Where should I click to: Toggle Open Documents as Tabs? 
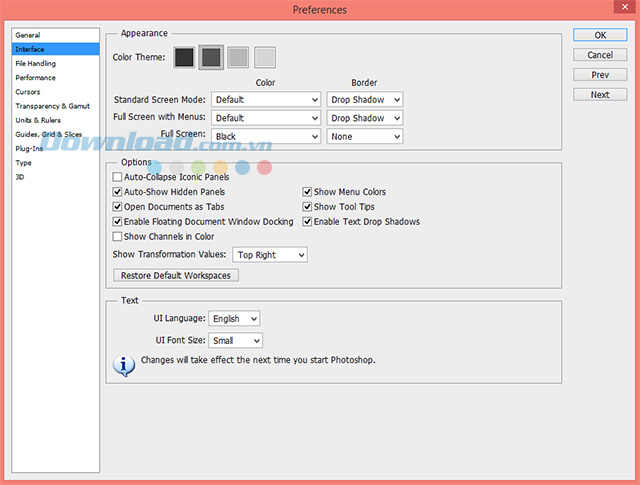pyautogui.click(x=117, y=207)
